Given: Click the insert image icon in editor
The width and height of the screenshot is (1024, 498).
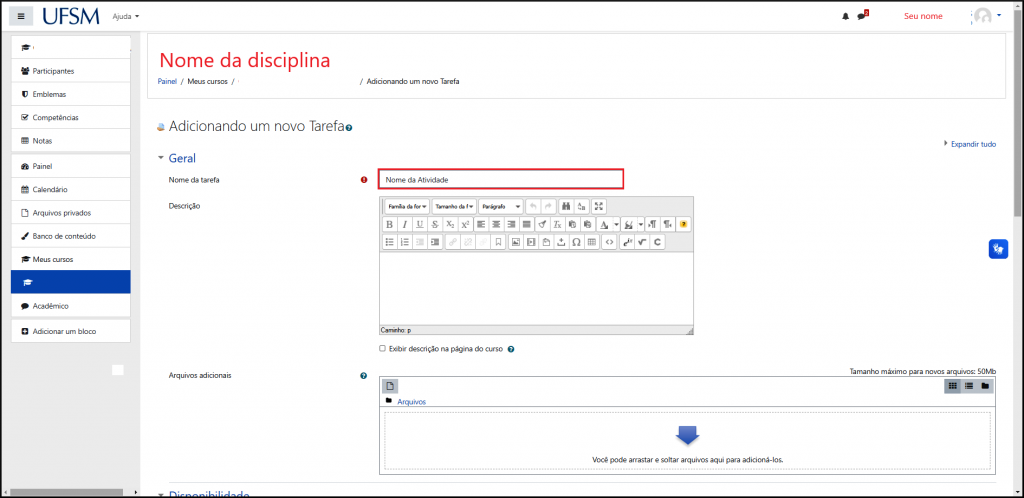Looking at the screenshot, I should click(x=516, y=242).
